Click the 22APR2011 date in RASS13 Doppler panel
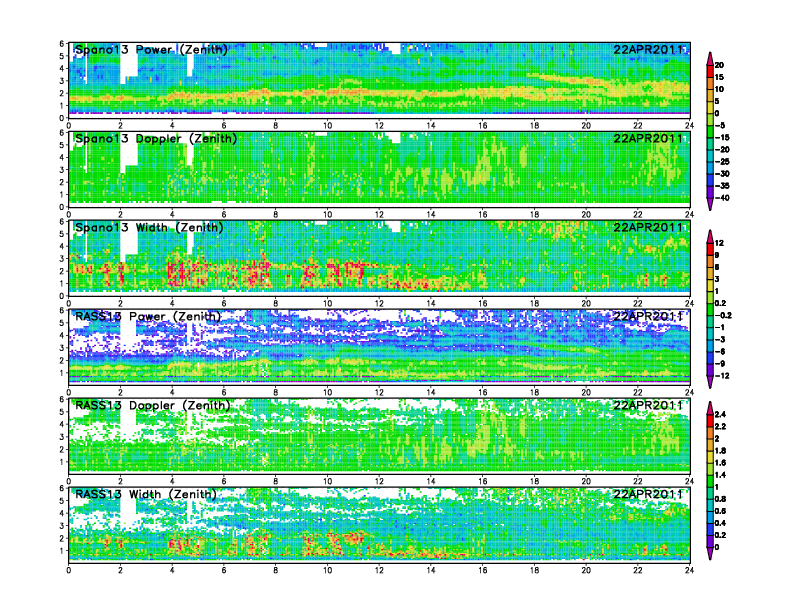Viewport: 792px width, 612px height. pos(648,405)
